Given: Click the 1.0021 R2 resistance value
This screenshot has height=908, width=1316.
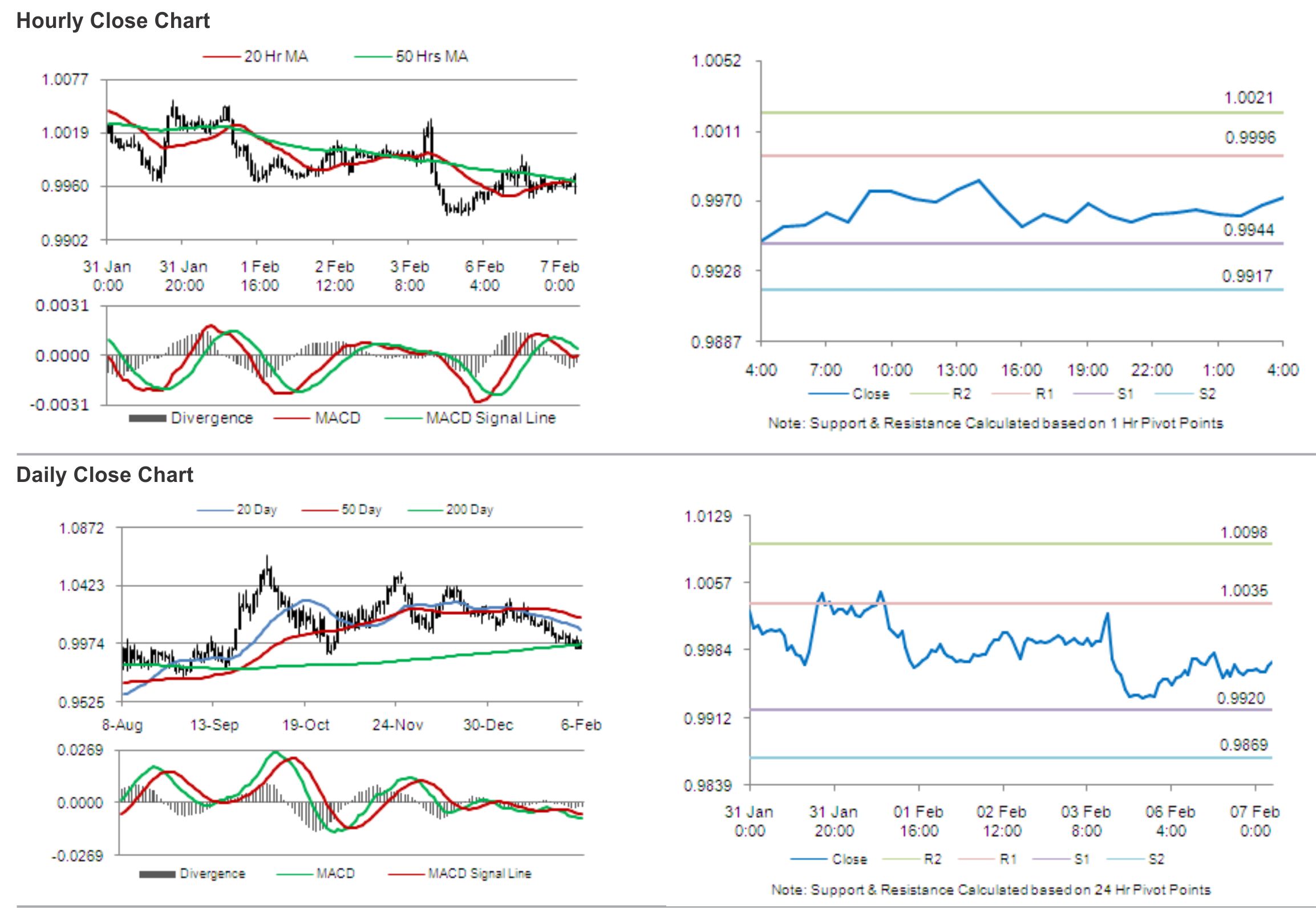Looking at the screenshot, I should (x=1248, y=98).
